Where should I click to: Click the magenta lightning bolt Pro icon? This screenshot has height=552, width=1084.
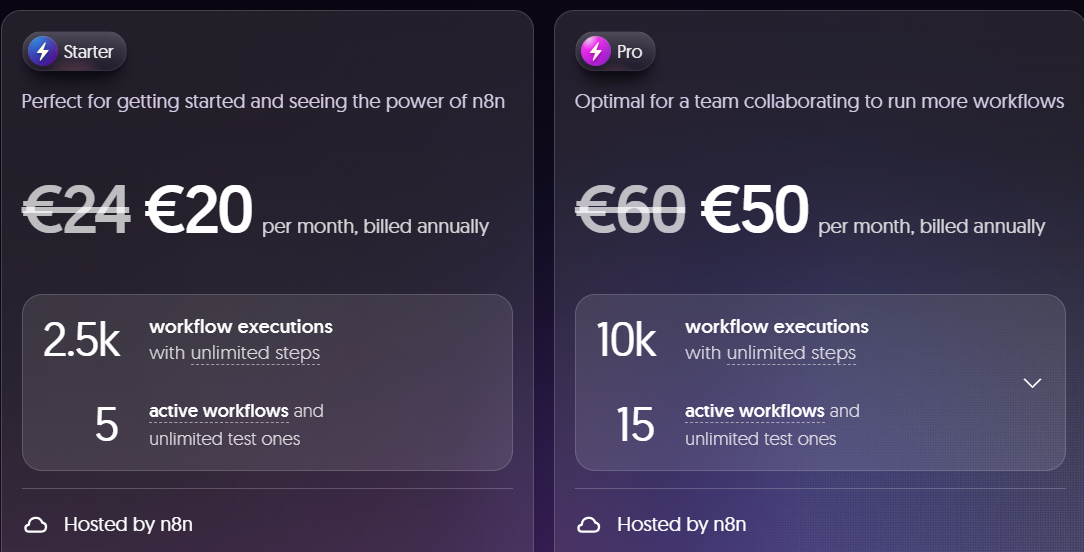click(x=596, y=51)
